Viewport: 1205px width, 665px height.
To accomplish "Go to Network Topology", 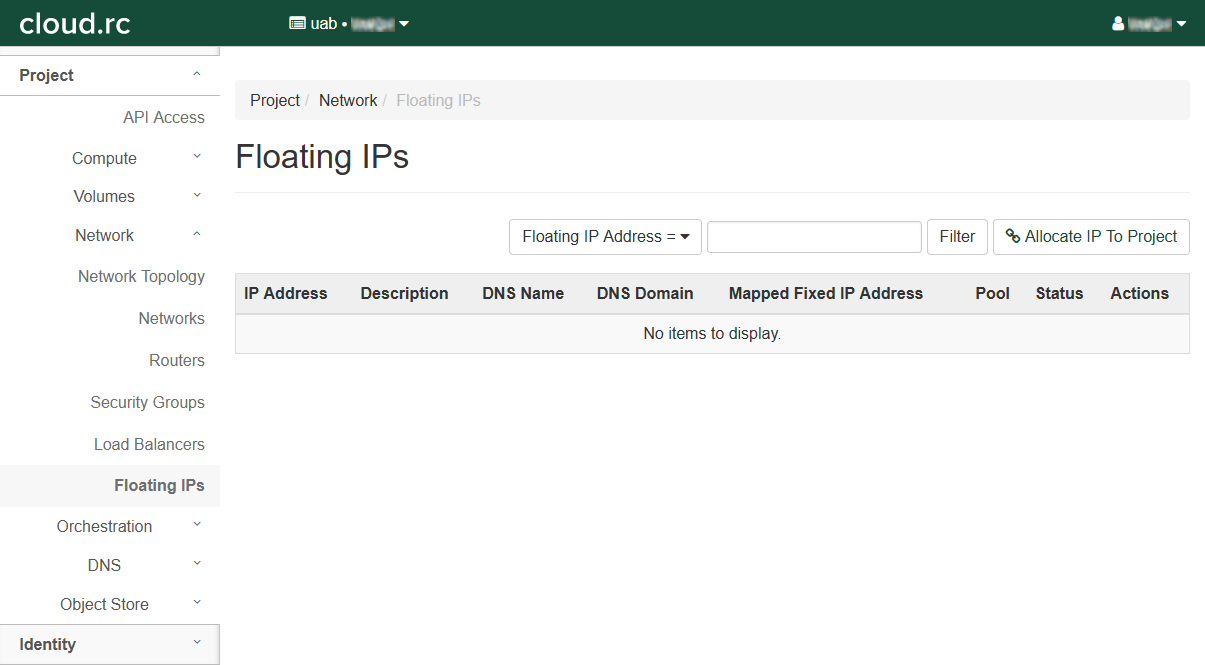I will tap(141, 276).
